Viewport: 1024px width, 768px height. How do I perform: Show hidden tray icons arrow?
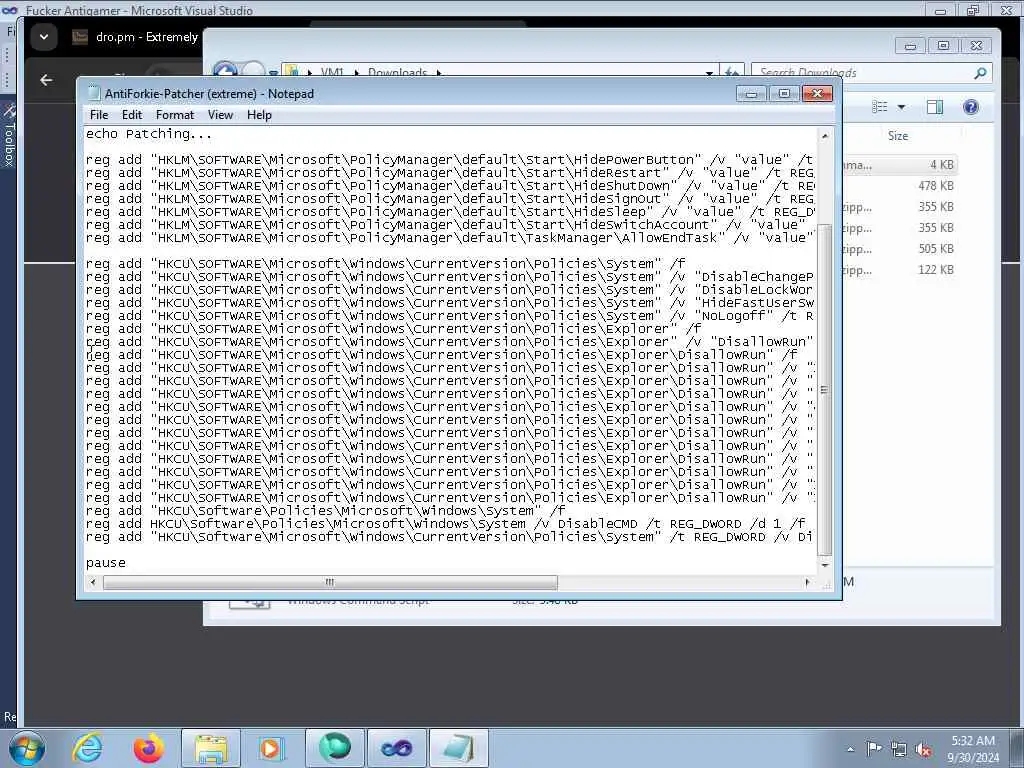pos(850,749)
